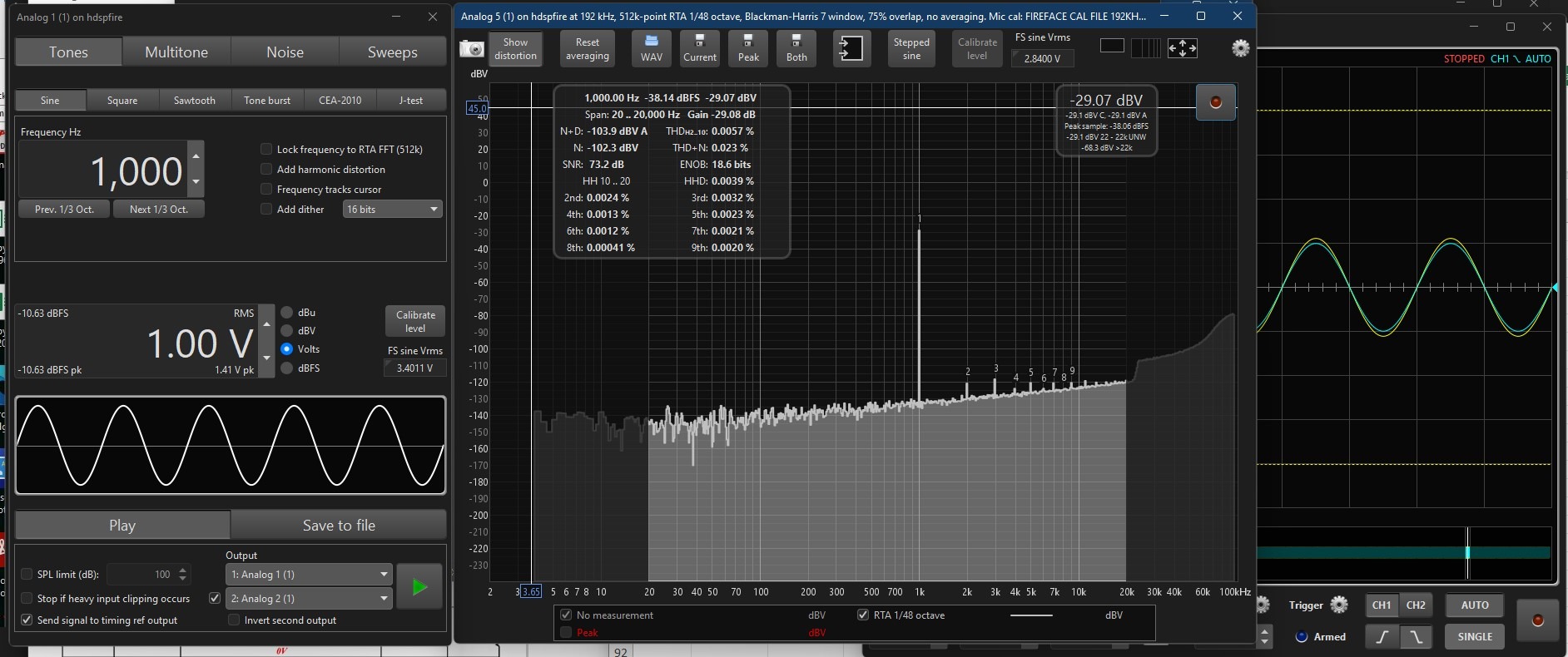The height and width of the screenshot is (657, 1568).
Task: Select rising edge trigger icon in scope
Action: 1382,637
